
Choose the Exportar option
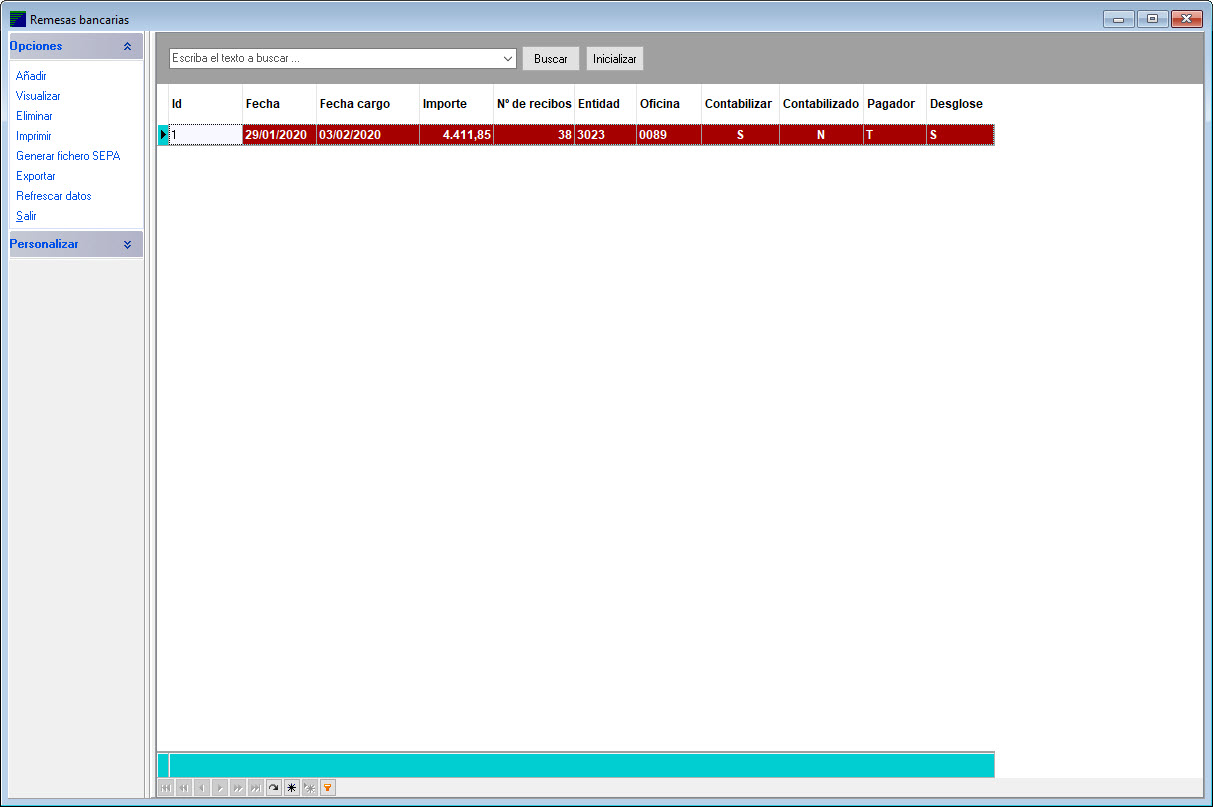coord(36,176)
